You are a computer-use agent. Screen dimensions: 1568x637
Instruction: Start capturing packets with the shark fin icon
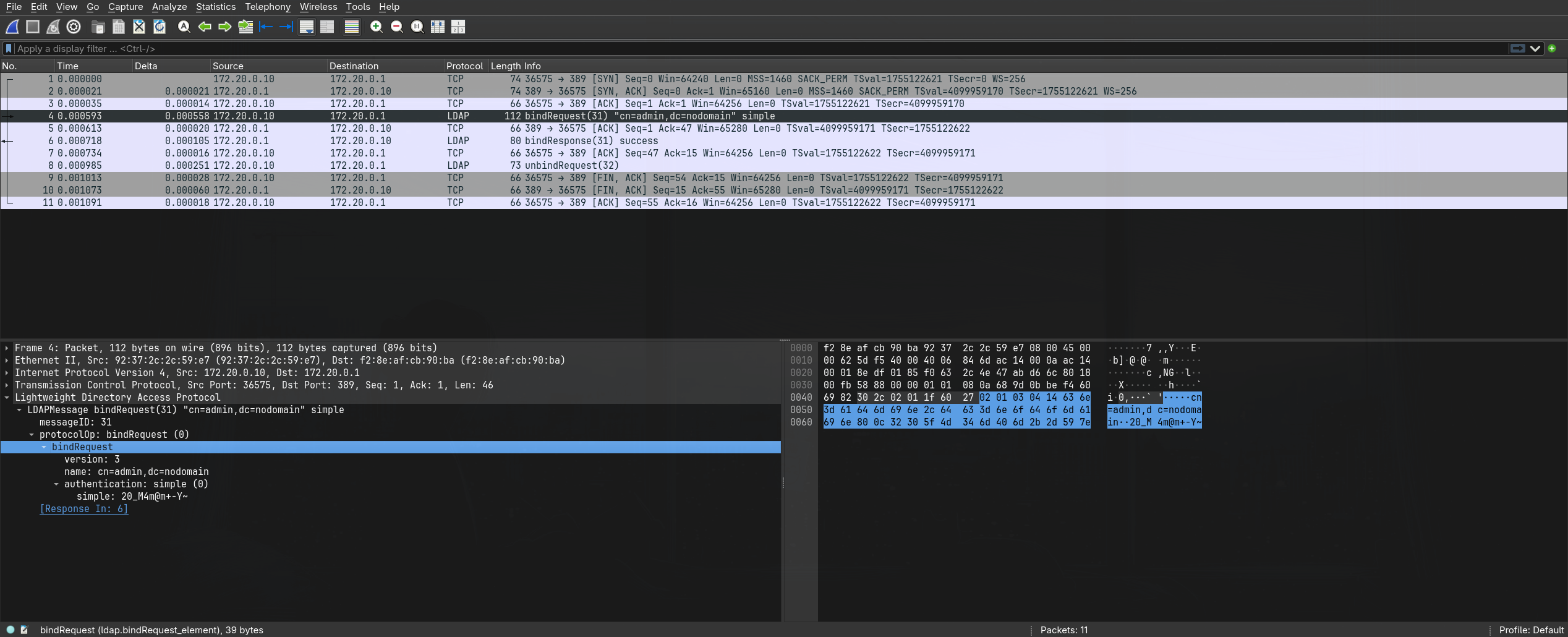point(12,27)
